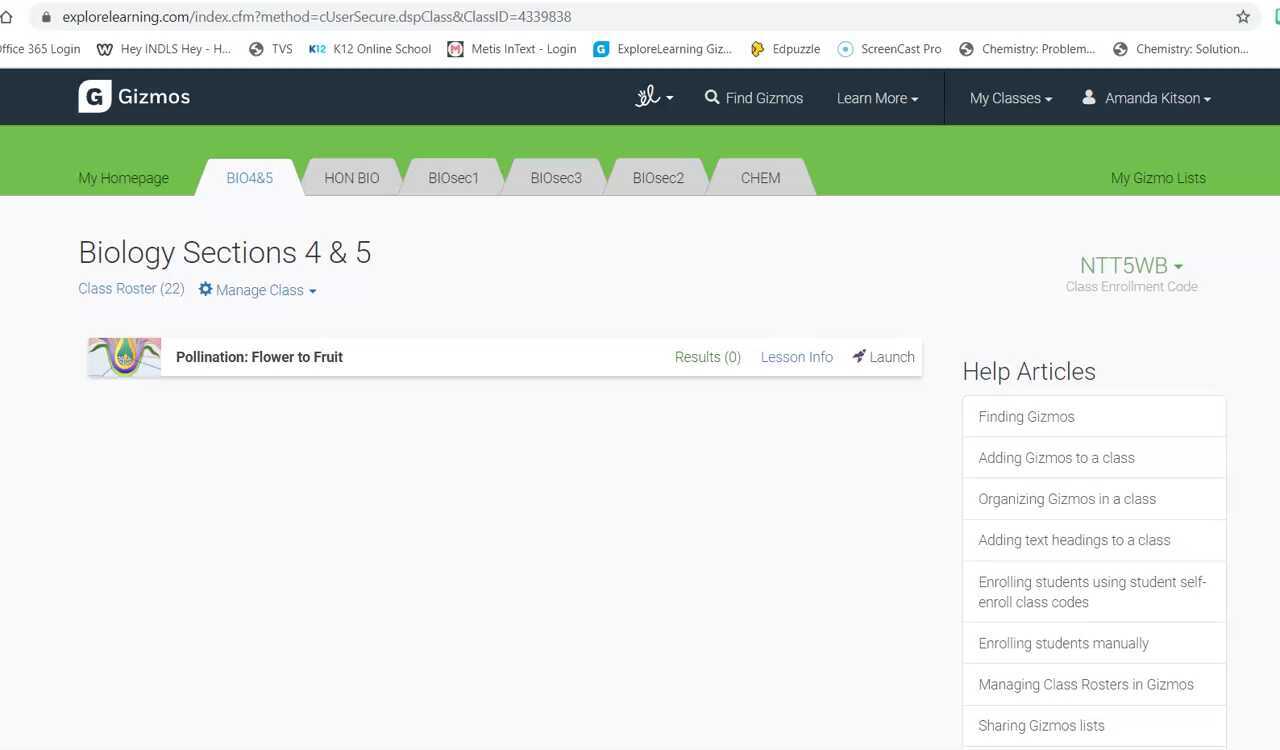Open the Class Roster (22) link

[132, 288]
